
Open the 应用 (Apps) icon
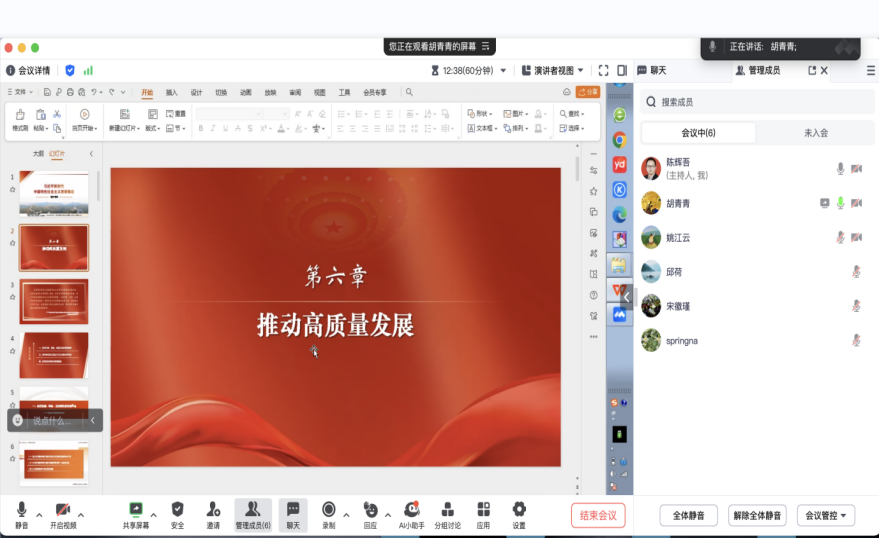pyautogui.click(x=483, y=511)
